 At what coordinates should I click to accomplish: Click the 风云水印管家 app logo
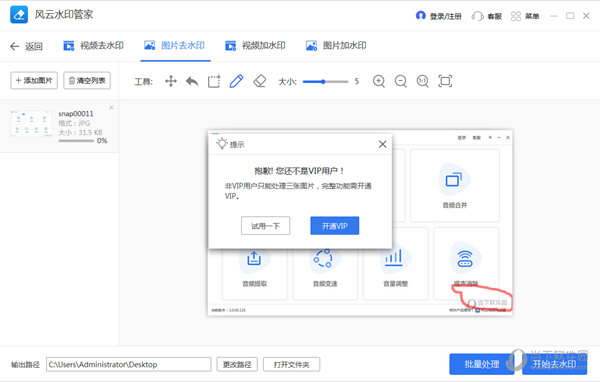(19, 15)
